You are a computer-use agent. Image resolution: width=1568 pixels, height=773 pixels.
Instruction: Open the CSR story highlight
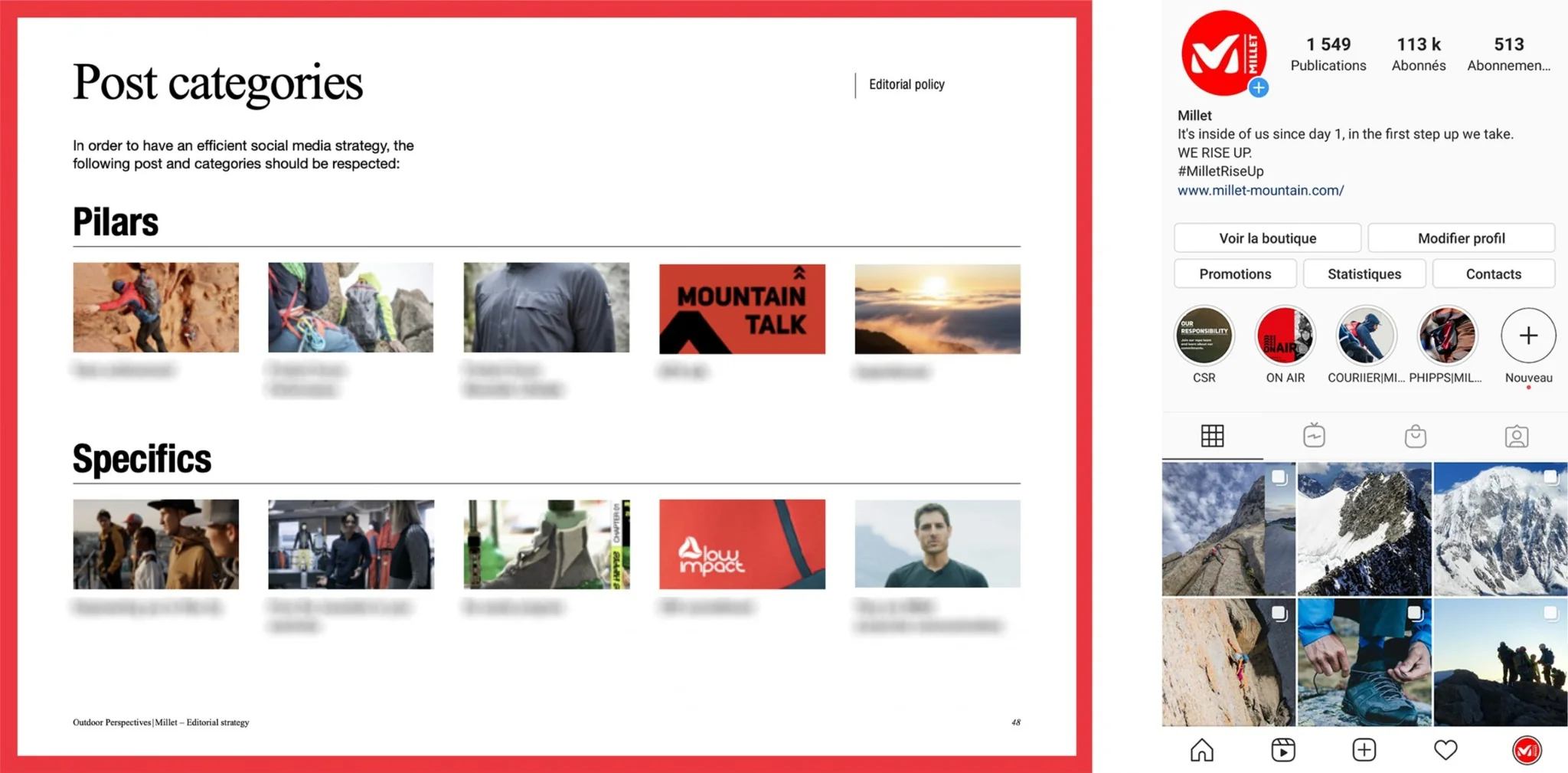point(1204,335)
